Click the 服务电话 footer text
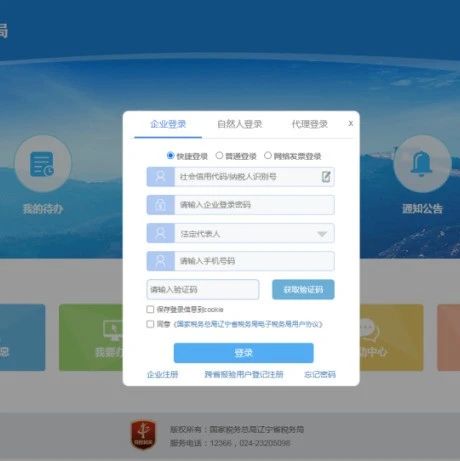460x461 pixels. click(x=230, y=443)
